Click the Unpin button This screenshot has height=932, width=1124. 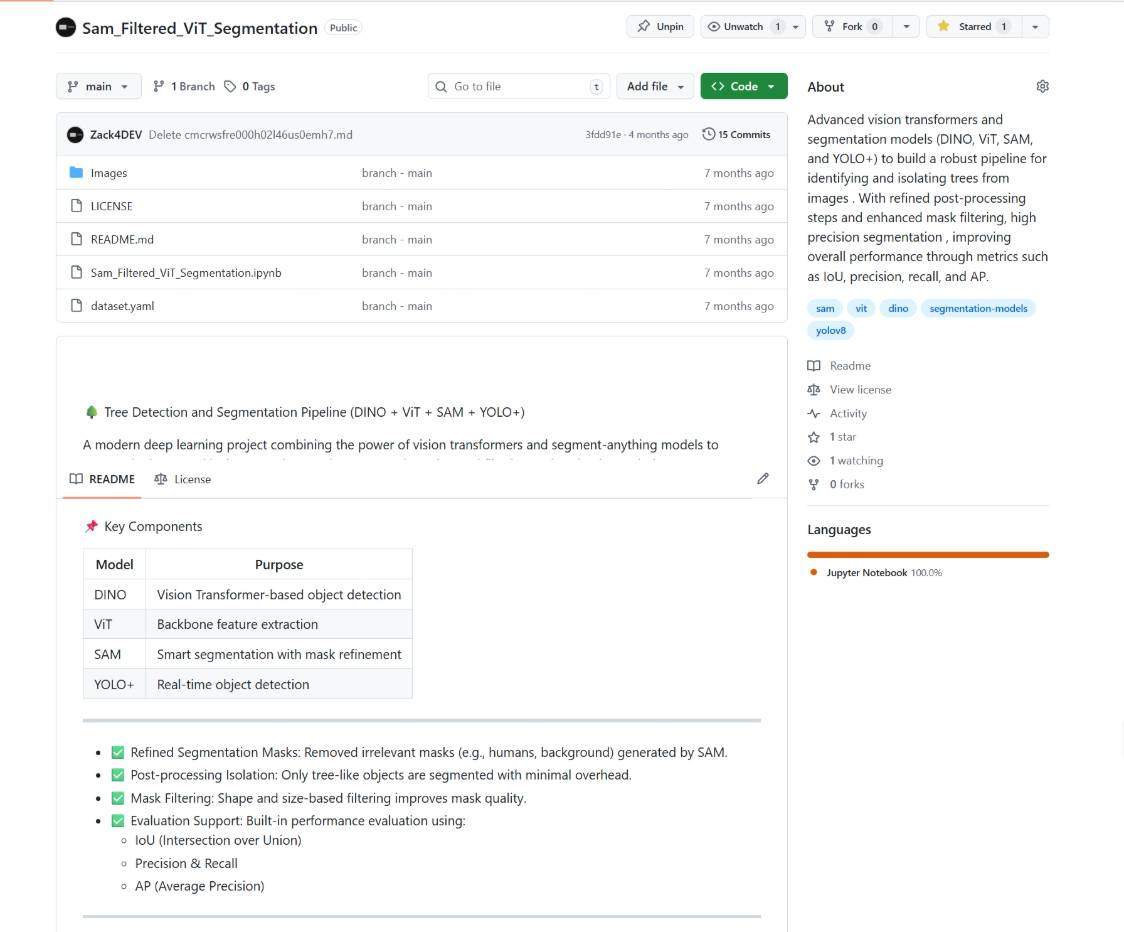[x=660, y=27]
